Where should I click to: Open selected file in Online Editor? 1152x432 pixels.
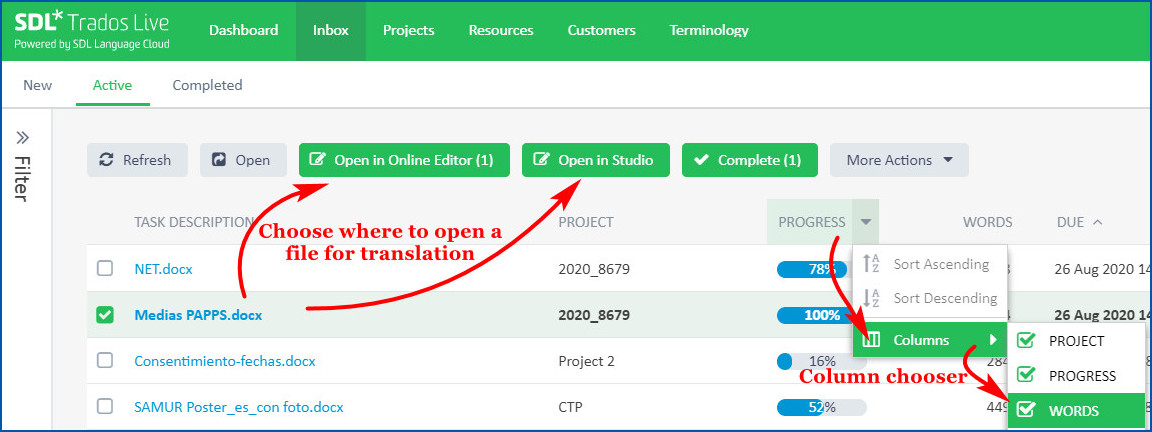click(x=404, y=160)
